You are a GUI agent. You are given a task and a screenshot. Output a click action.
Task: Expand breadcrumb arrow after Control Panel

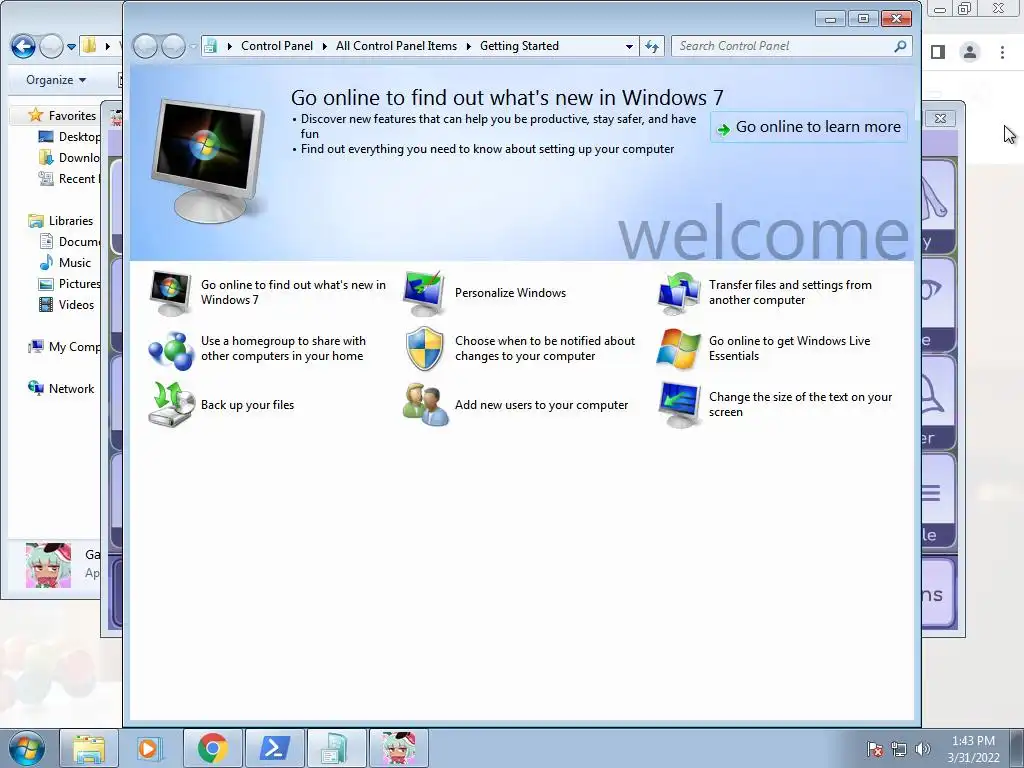[325, 46]
